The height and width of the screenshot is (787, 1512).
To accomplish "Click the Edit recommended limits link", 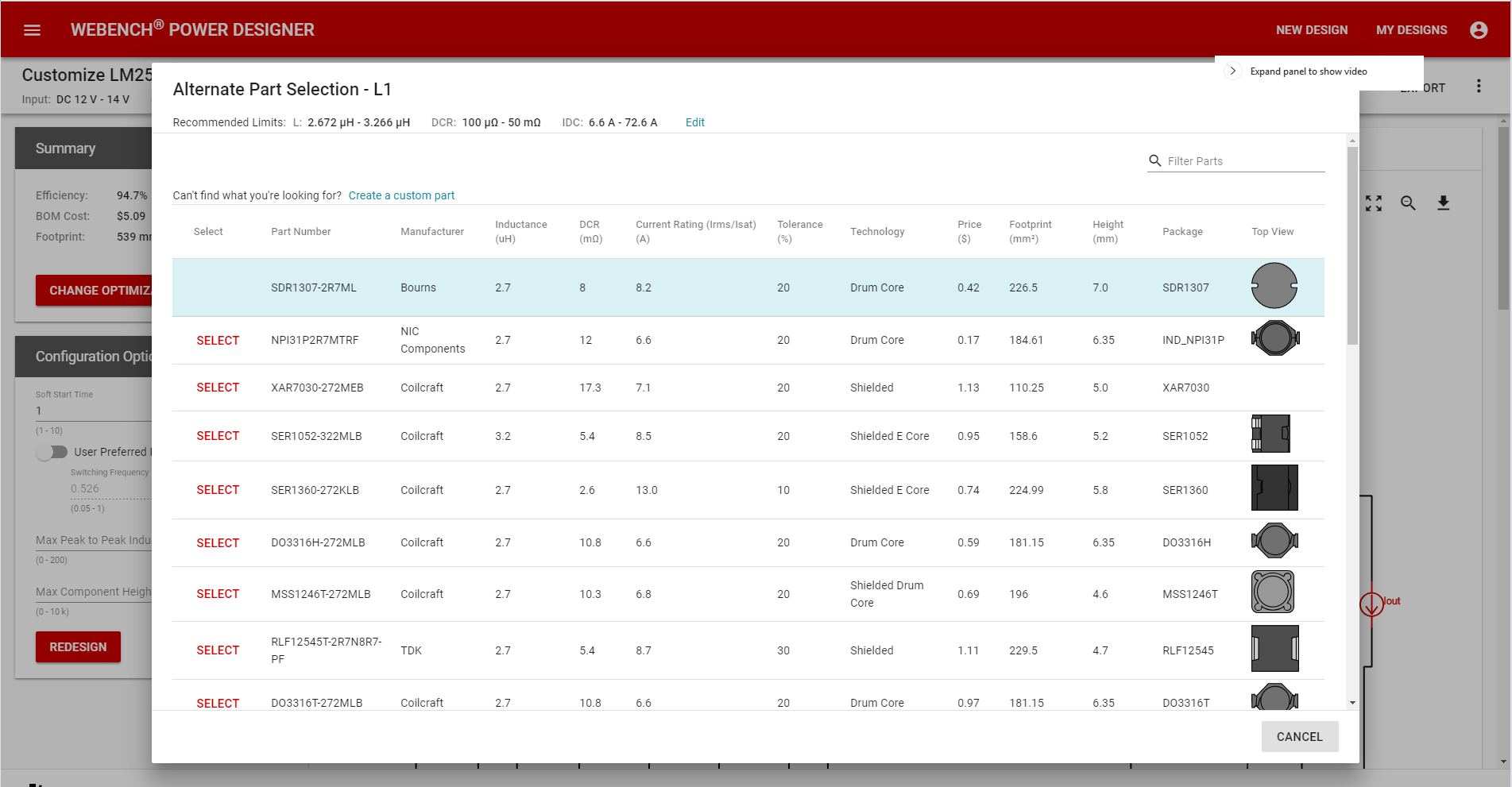I will coord(695,122).
